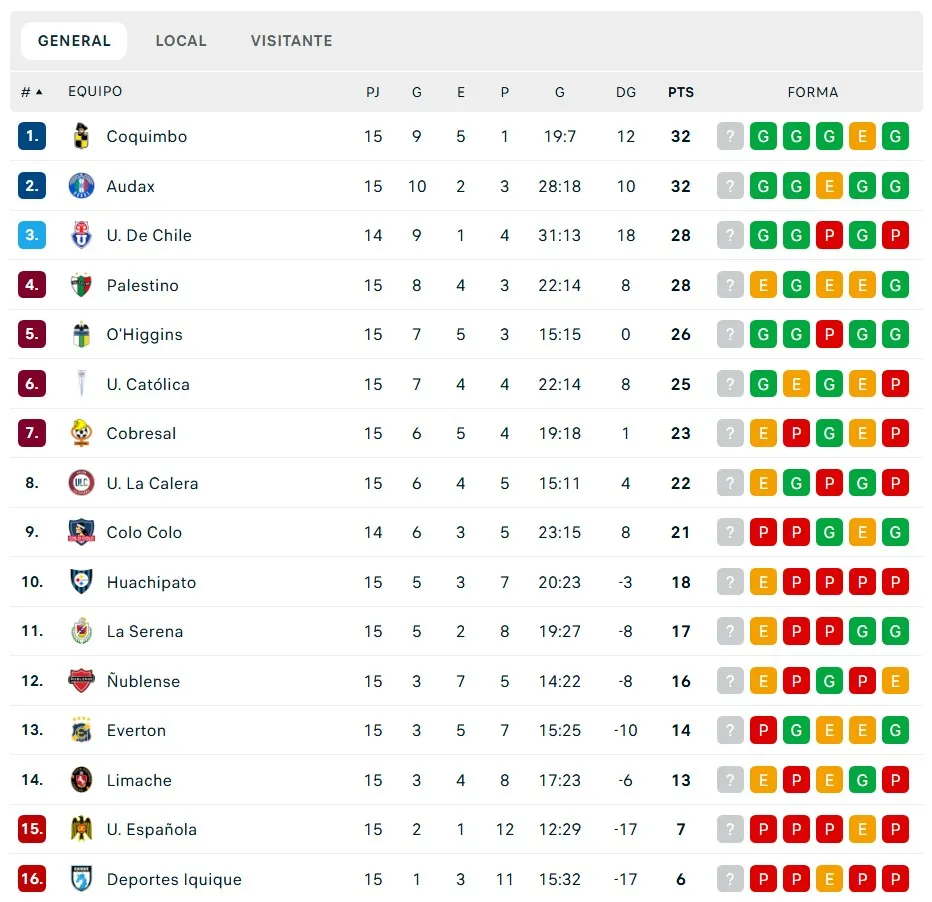Click the Cobresal team crest icon
Viewport: 932px width, 902px height.
81,433
